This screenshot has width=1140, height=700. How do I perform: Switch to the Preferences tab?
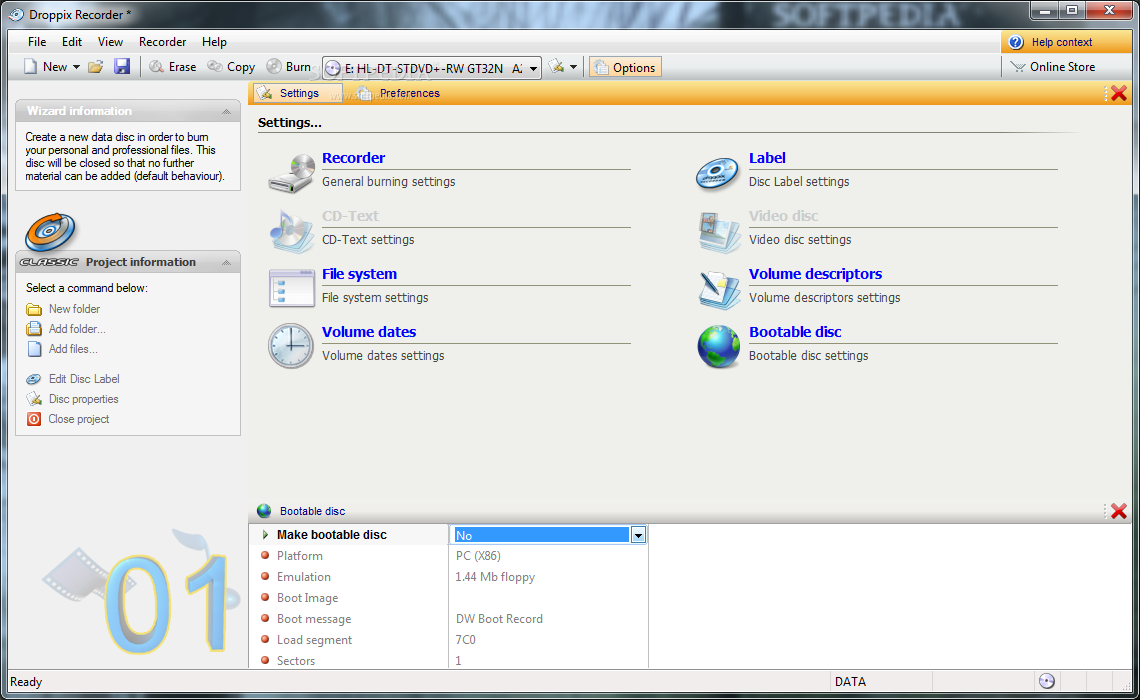(398, 93)
